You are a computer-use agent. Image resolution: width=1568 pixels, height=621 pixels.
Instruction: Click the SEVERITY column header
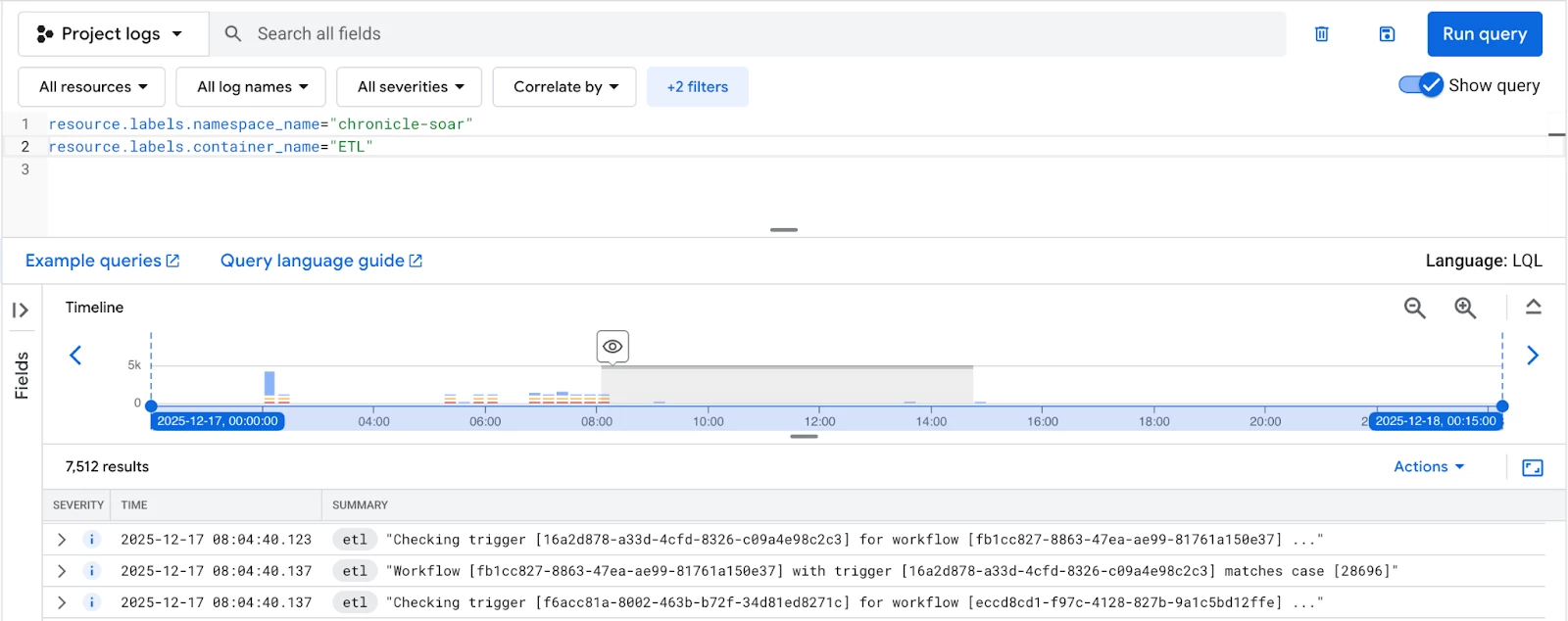pos(78,505)
